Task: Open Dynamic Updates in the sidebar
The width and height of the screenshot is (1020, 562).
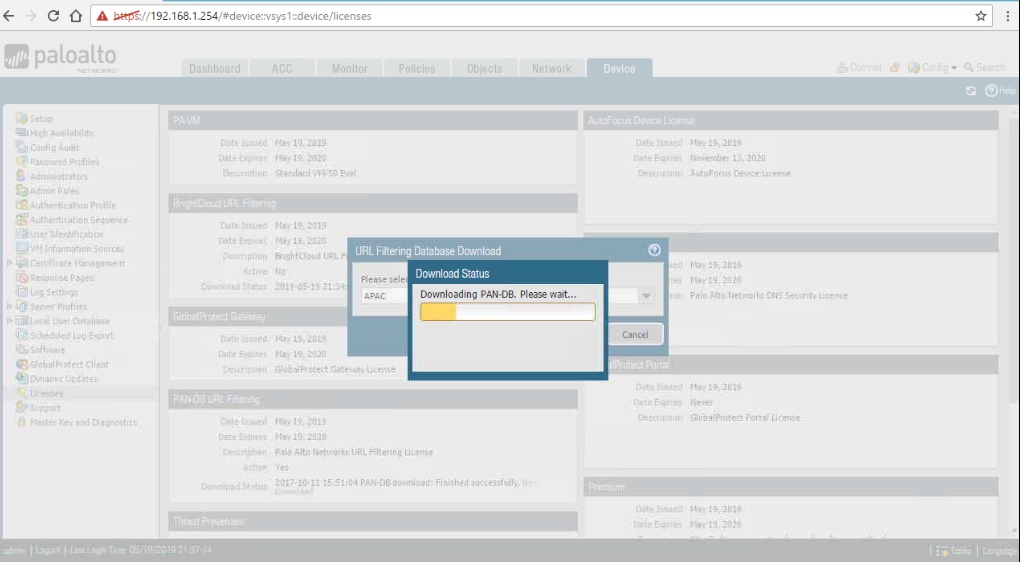Action: coord(63,379)
